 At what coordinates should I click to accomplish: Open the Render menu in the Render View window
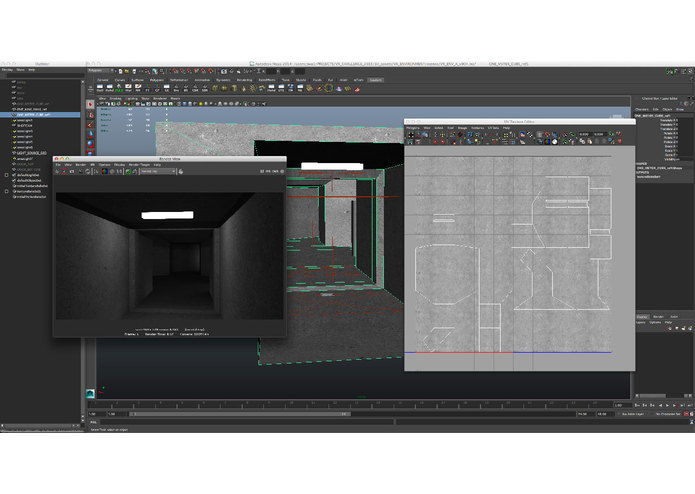pos(81,165)
